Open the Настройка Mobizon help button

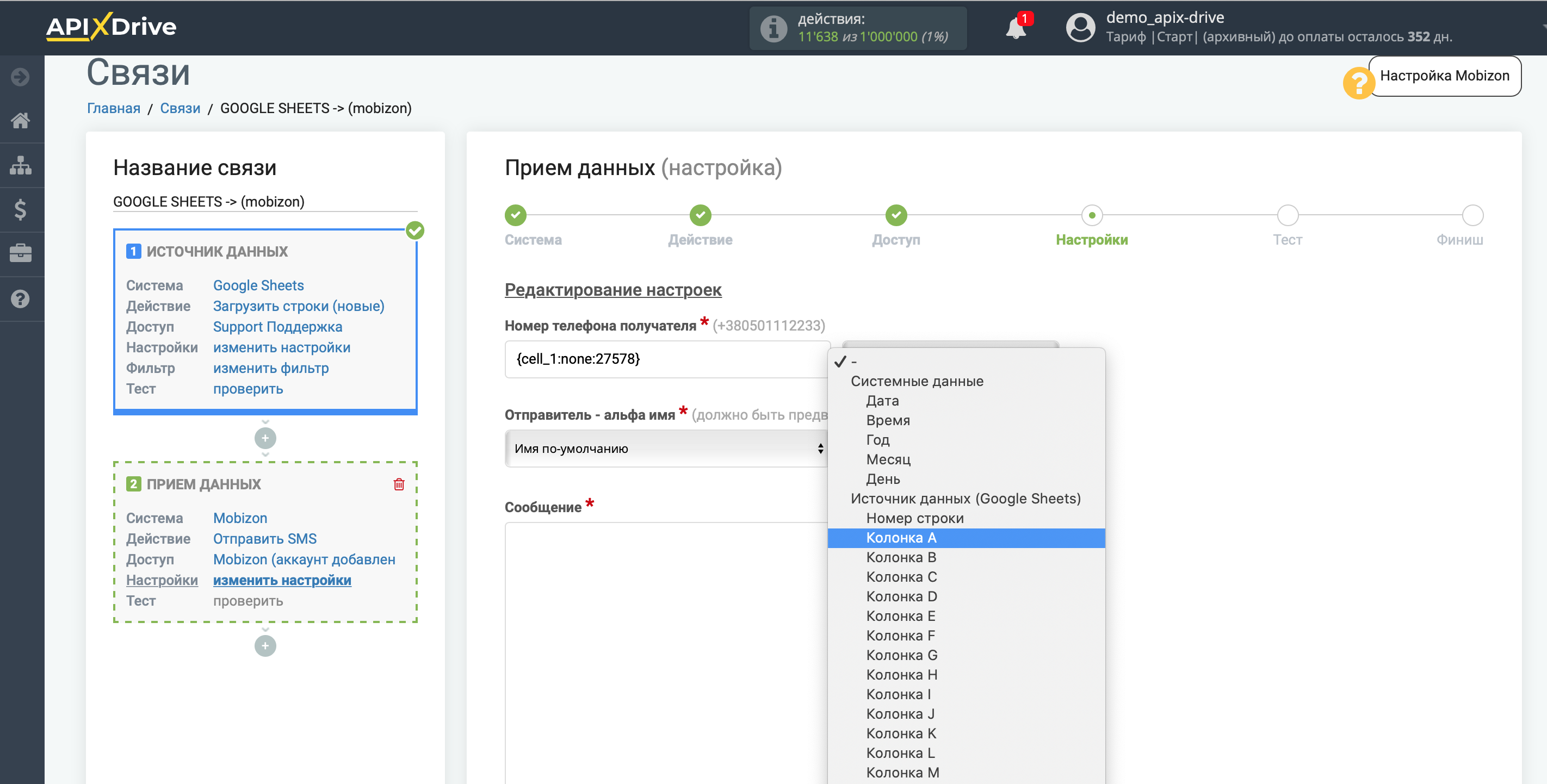click(1444, 76)
